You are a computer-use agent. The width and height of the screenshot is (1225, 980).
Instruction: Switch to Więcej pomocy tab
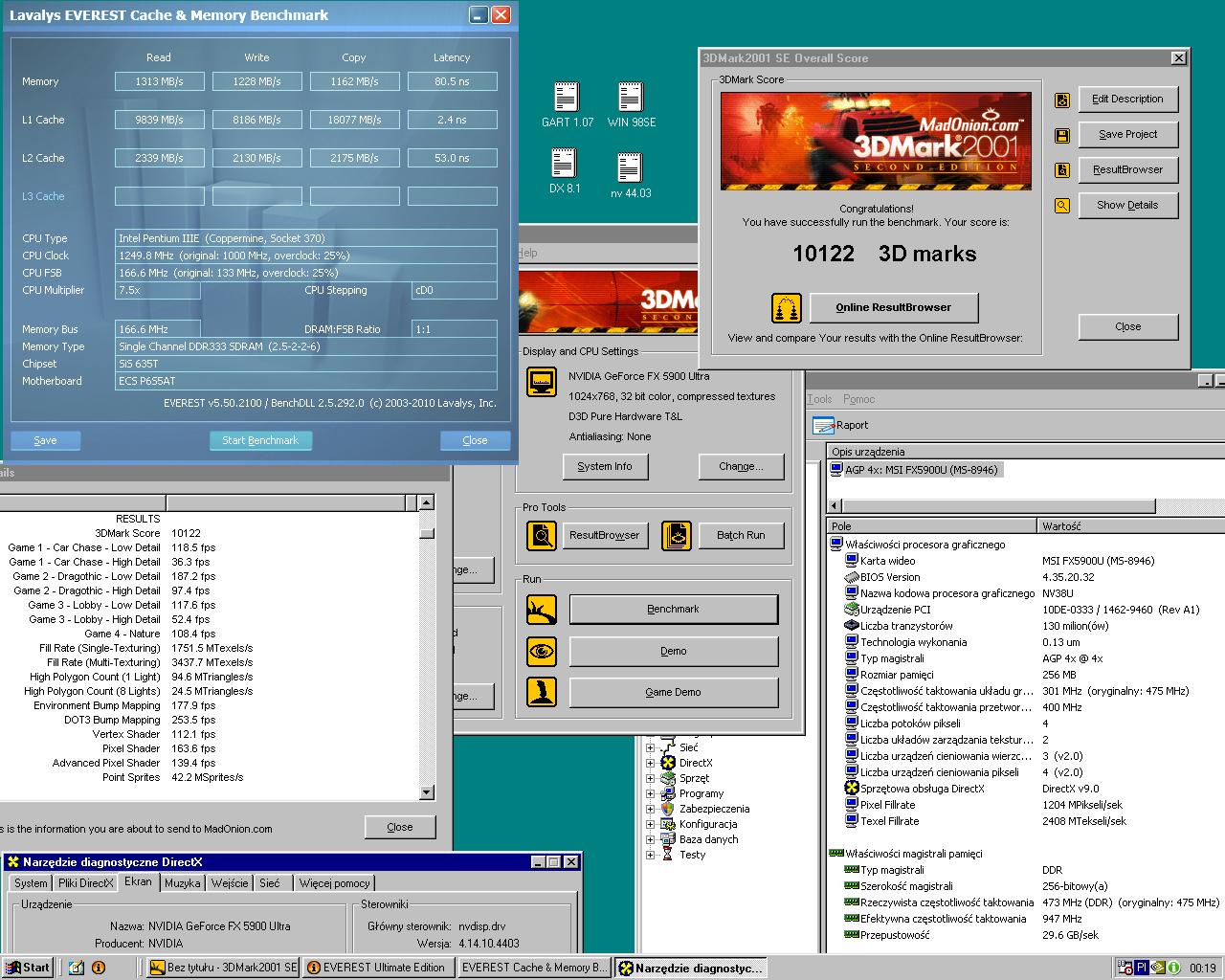pyautogui.click(x=334, y=883)
